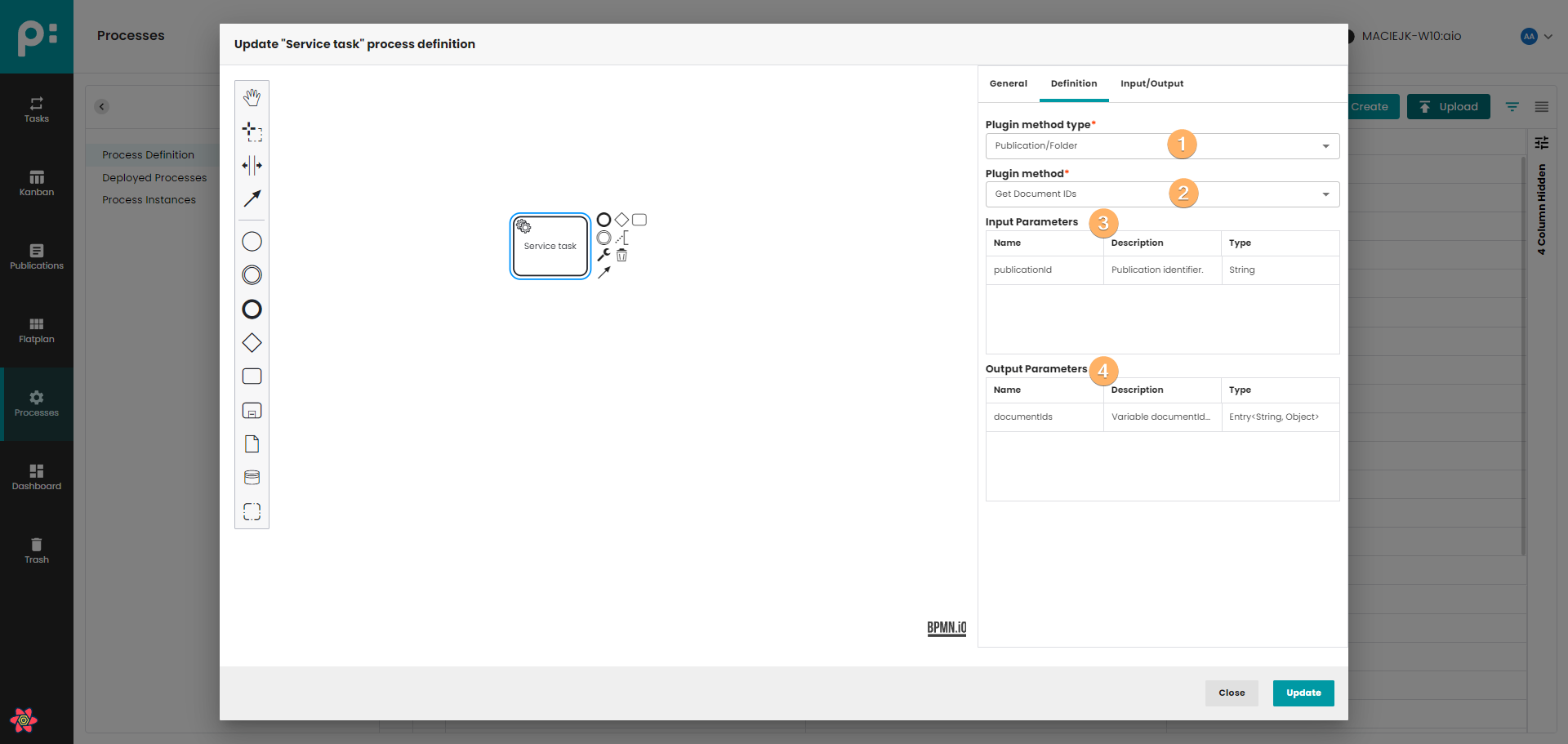The height and width of the screenshot is (744, 1568).
Task: Open the change type wrench icon
Action: [x=604, y=256]
